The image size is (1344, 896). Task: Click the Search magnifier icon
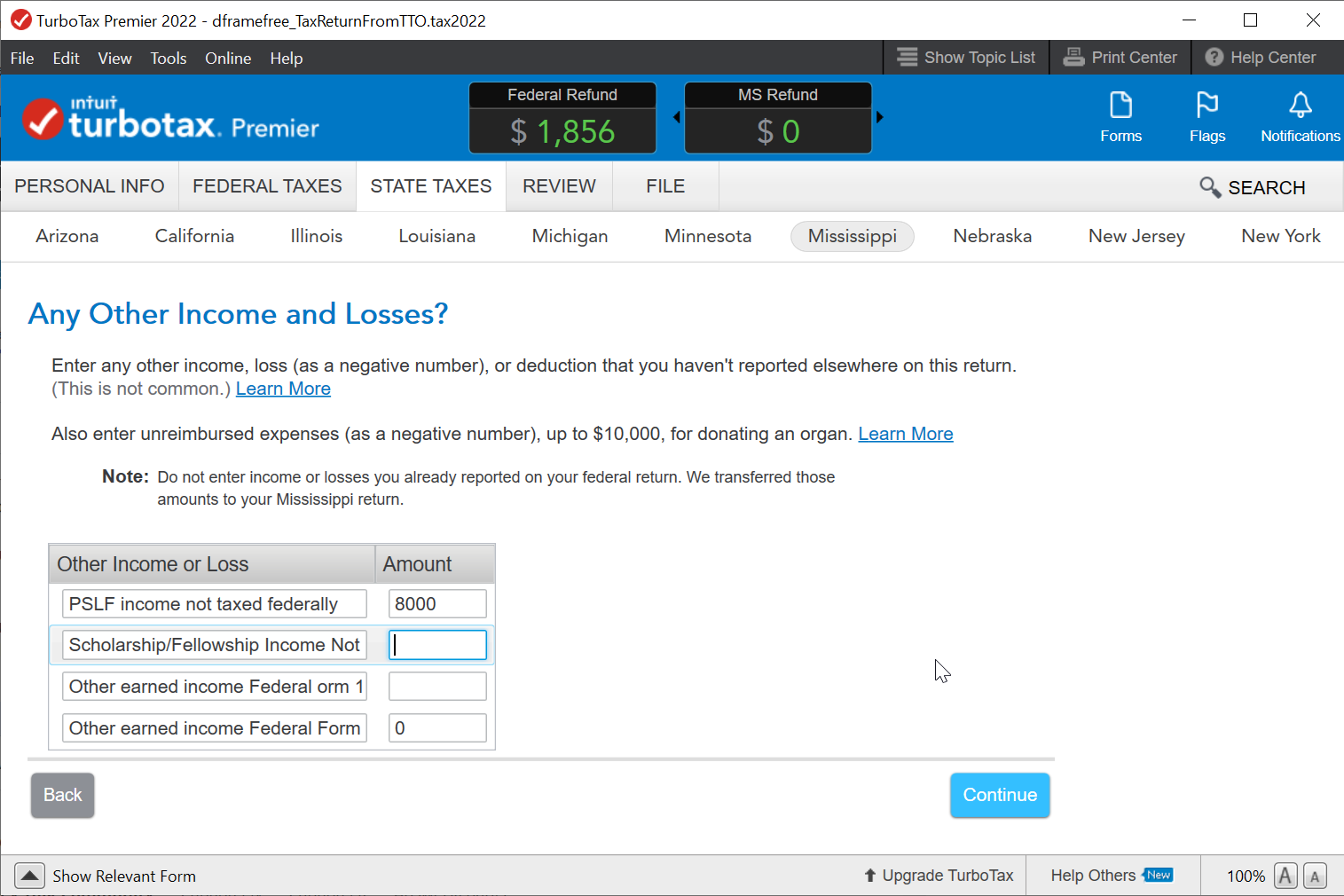(1210, 187)
